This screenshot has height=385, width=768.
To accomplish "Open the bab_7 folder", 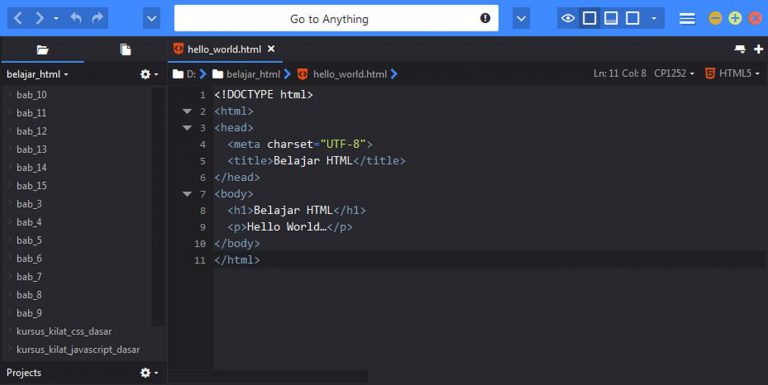I will click(x=29, y=277).
